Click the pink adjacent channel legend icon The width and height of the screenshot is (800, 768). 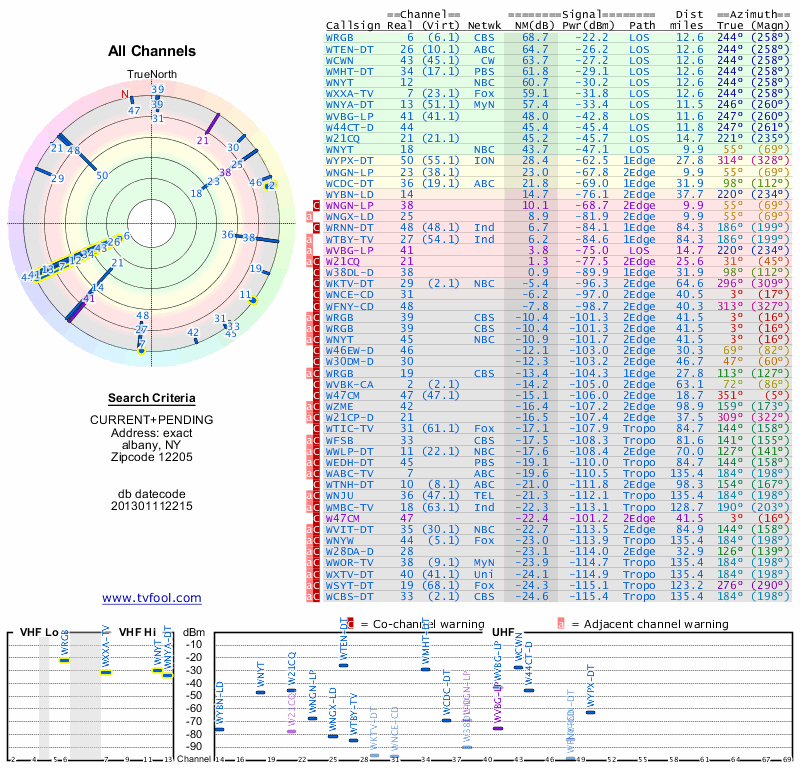[562, 624]
